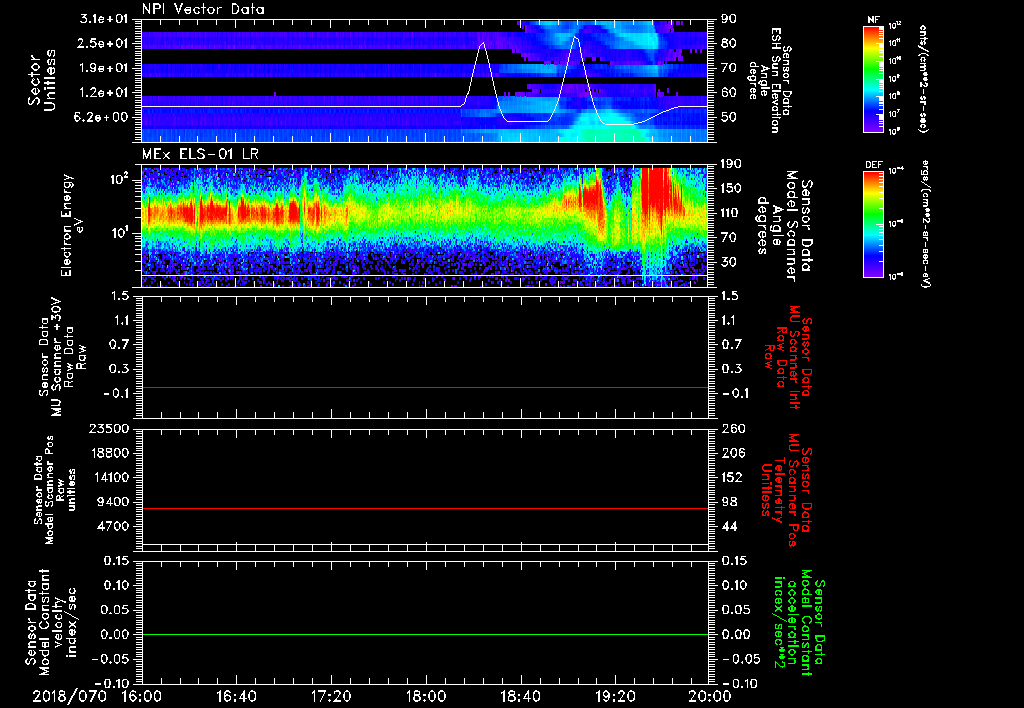Image resolution: width=1024 pixels, height=708 pixels.
Task: Click the 16:40 time axis label
Action: tap(236, 696)
